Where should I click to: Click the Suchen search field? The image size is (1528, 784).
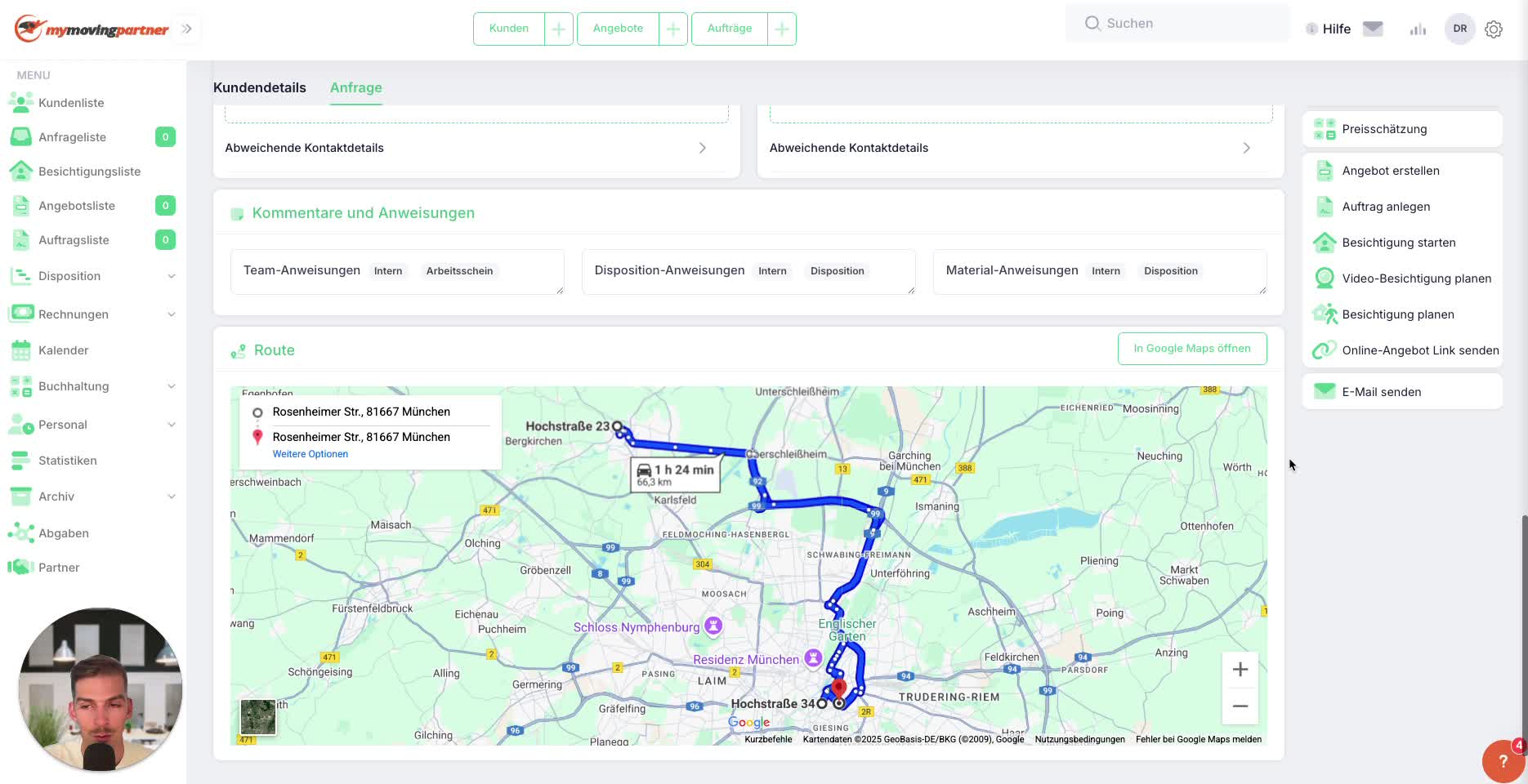click(x=1178, y=24)
